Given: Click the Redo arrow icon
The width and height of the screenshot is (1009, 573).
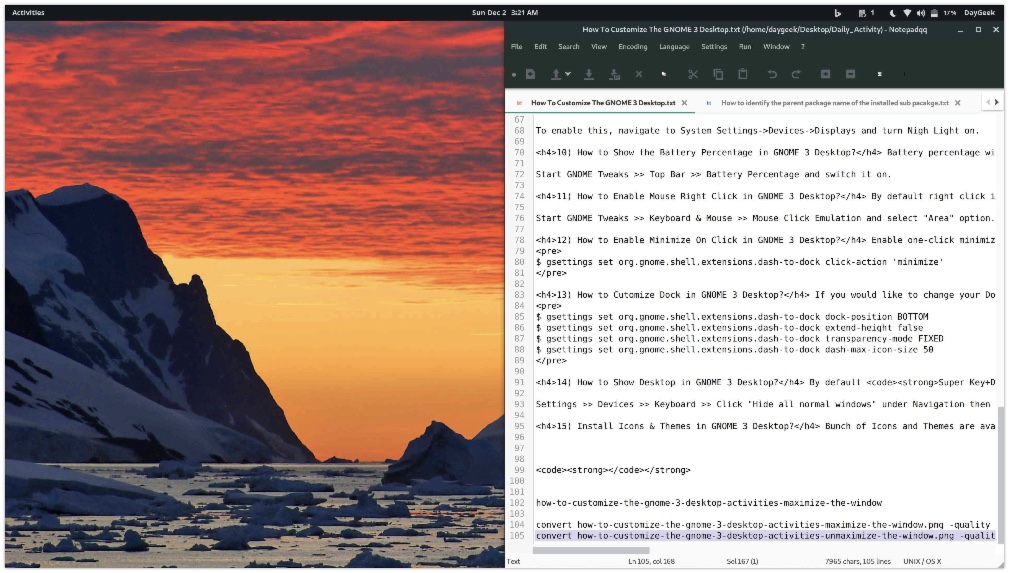Looking at the screenshot, I should tap(797, 74).
